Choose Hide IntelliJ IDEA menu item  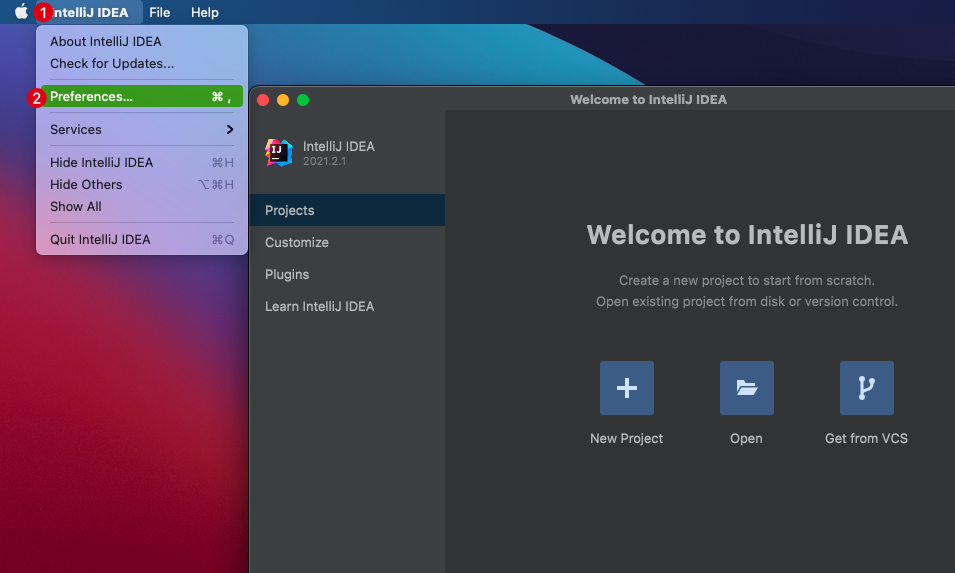click(102, 163)
